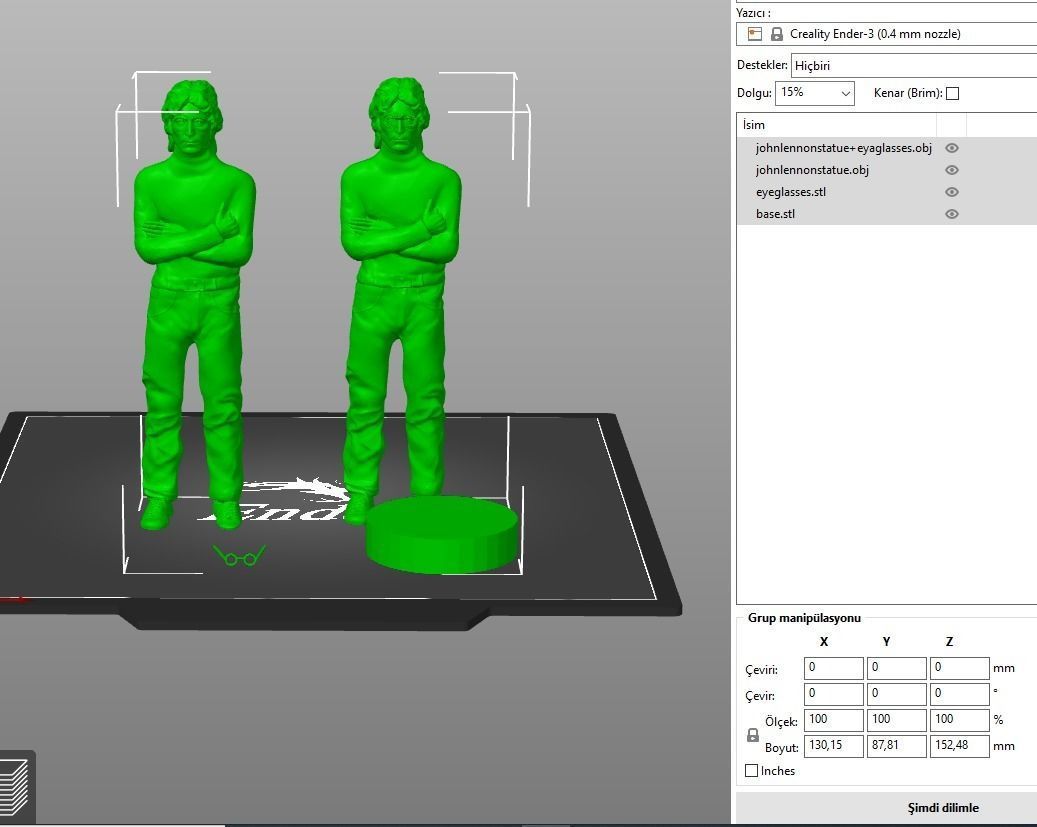
Task: Toggle visibility of eyeglasses.stl
Action: 952,192
